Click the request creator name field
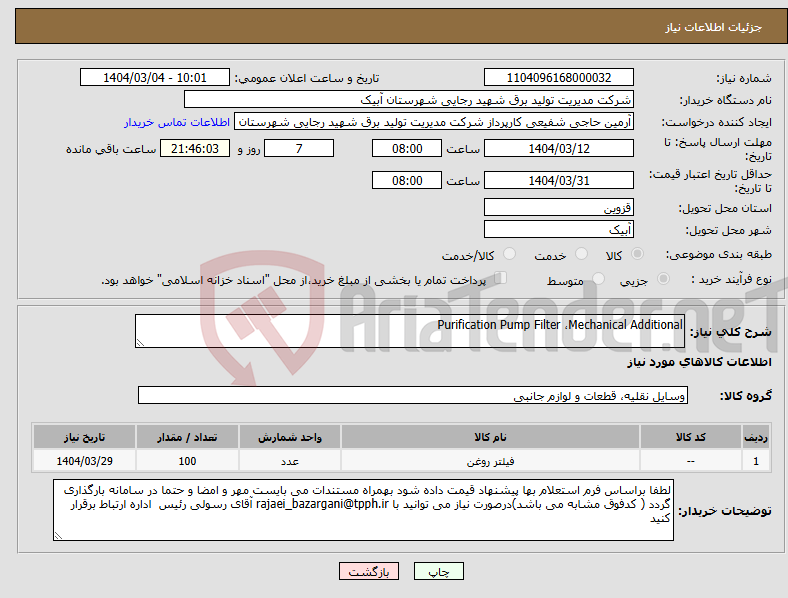This screenshot has height=598, width=788. click(x=434, y=122)
